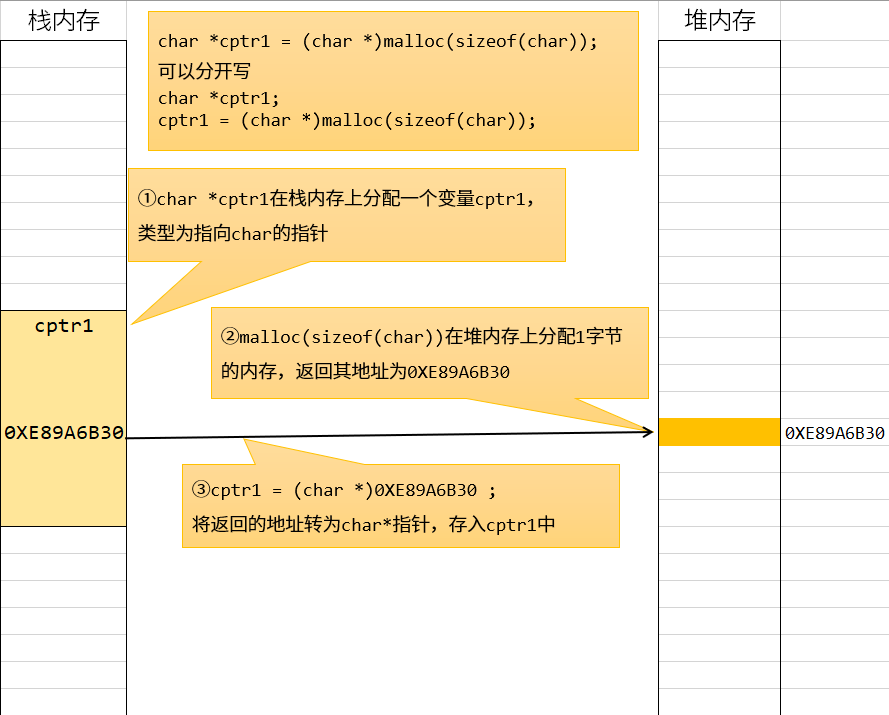Click the "堆内存" header label

[x=719, y=20]
